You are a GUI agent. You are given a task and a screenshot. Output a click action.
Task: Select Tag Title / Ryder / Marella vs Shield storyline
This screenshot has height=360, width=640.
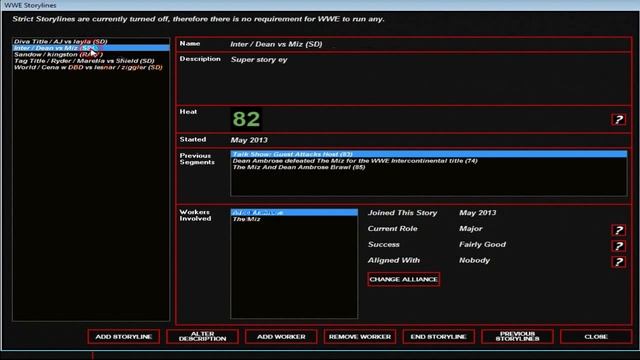91,61
